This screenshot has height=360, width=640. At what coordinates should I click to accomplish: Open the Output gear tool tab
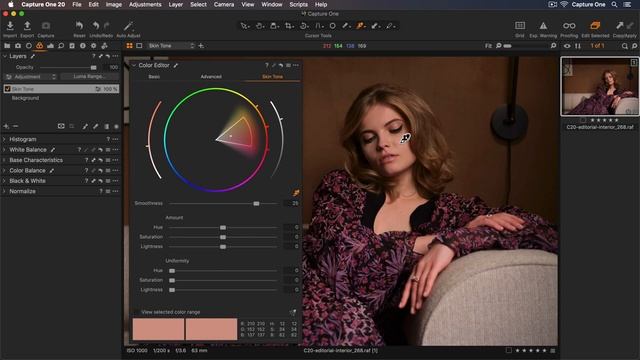(93, 46)
